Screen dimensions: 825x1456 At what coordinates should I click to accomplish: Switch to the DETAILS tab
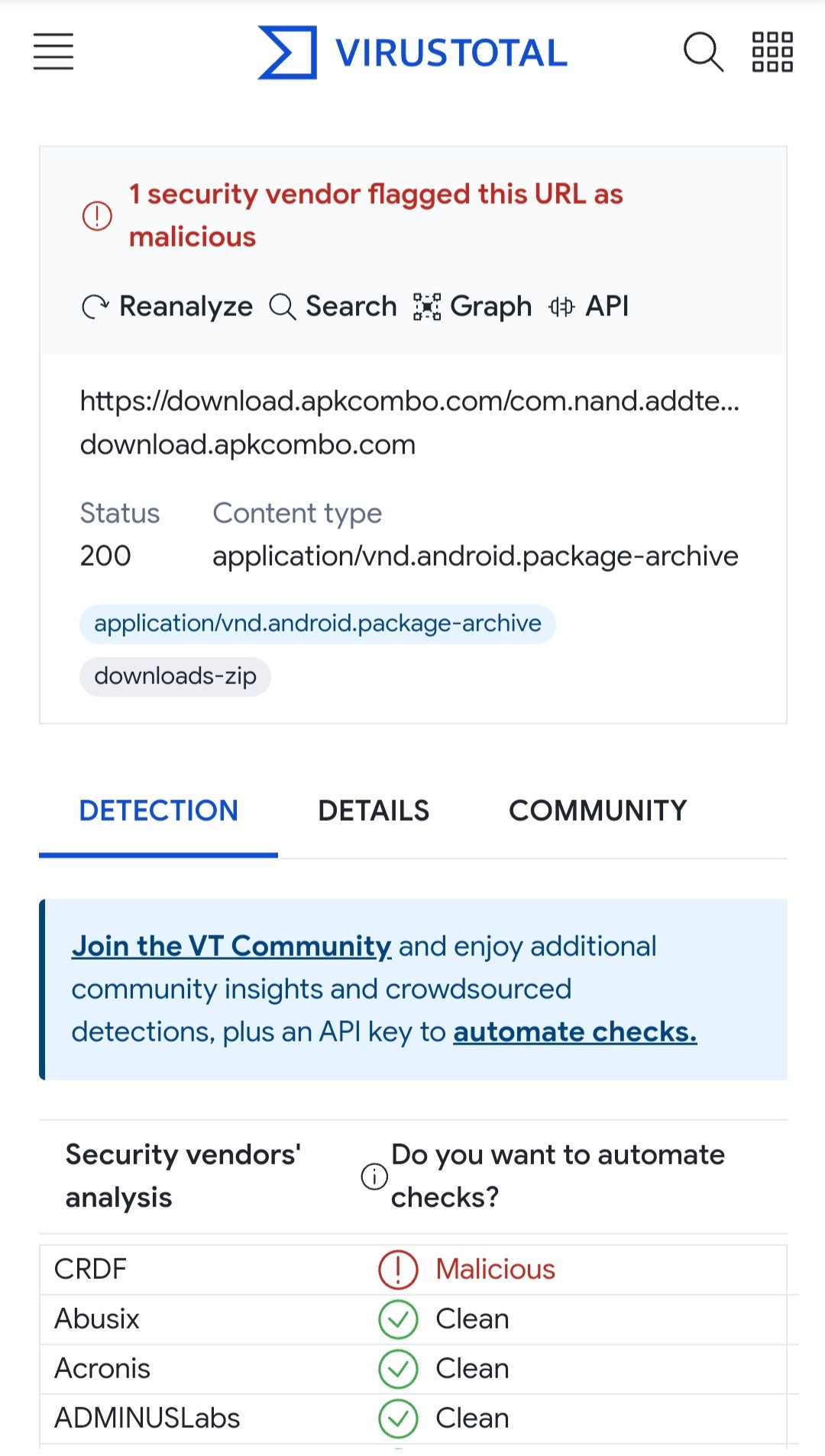374,811
